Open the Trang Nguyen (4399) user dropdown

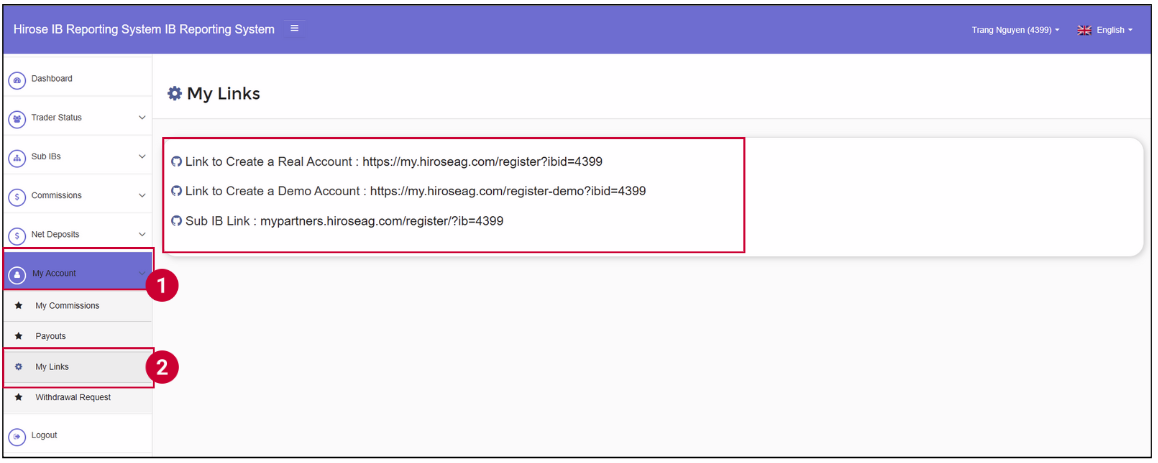tap(1014, 31)
